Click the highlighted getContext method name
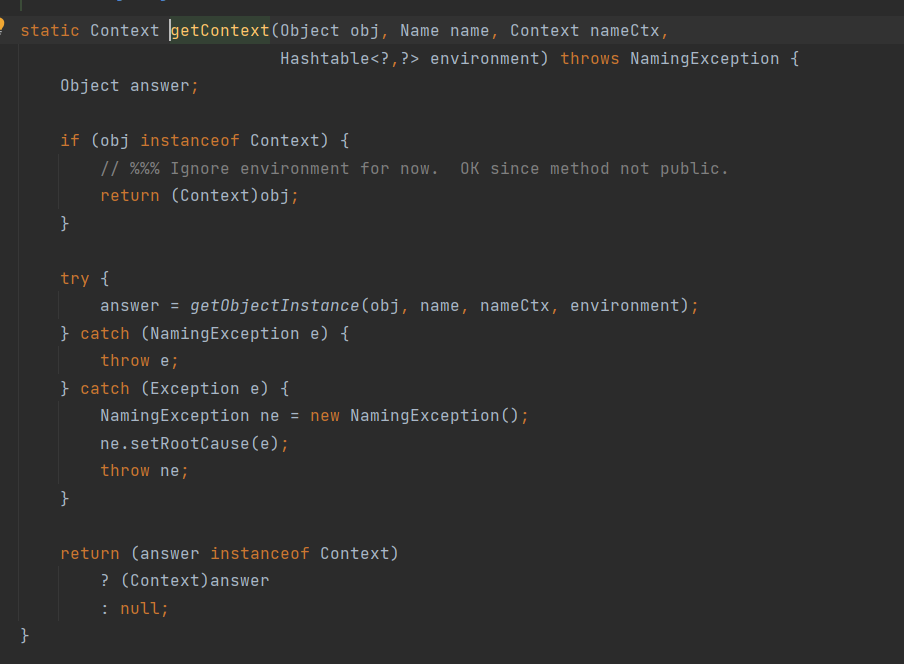 click(x=220, y=30)
